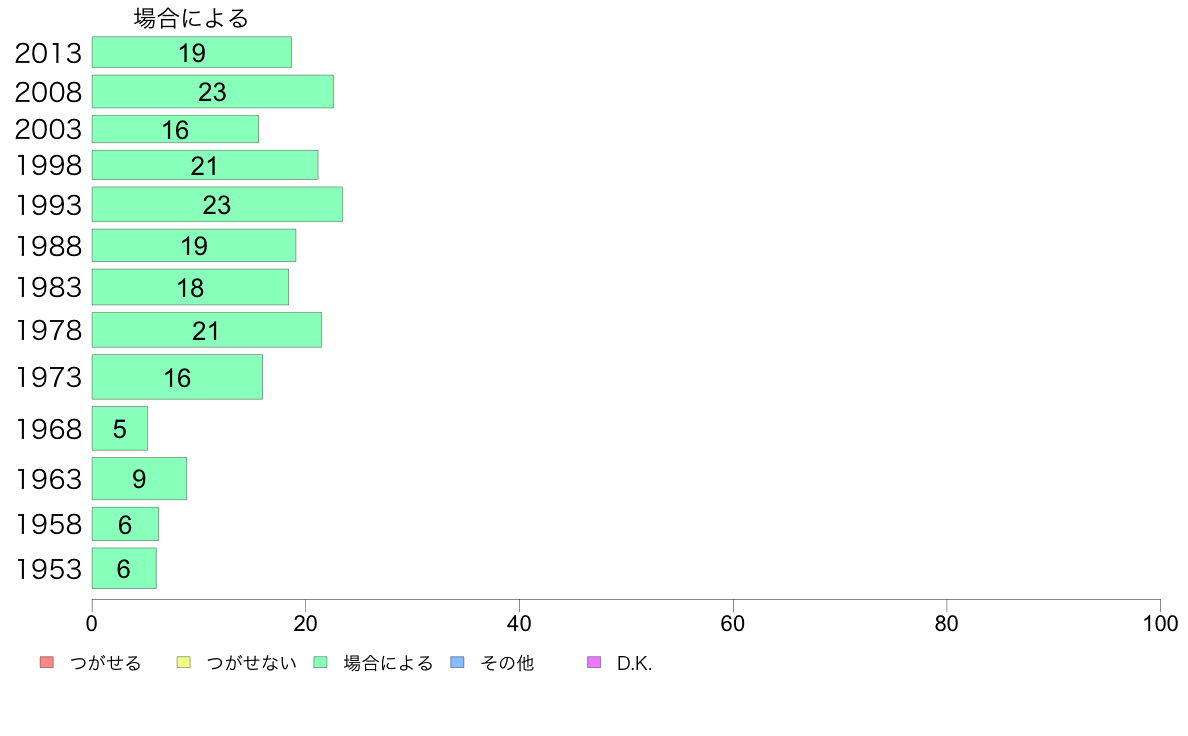Click the 1998 year label
Viewport: 1188px width, 736px height.
click(x=48, y=165)
